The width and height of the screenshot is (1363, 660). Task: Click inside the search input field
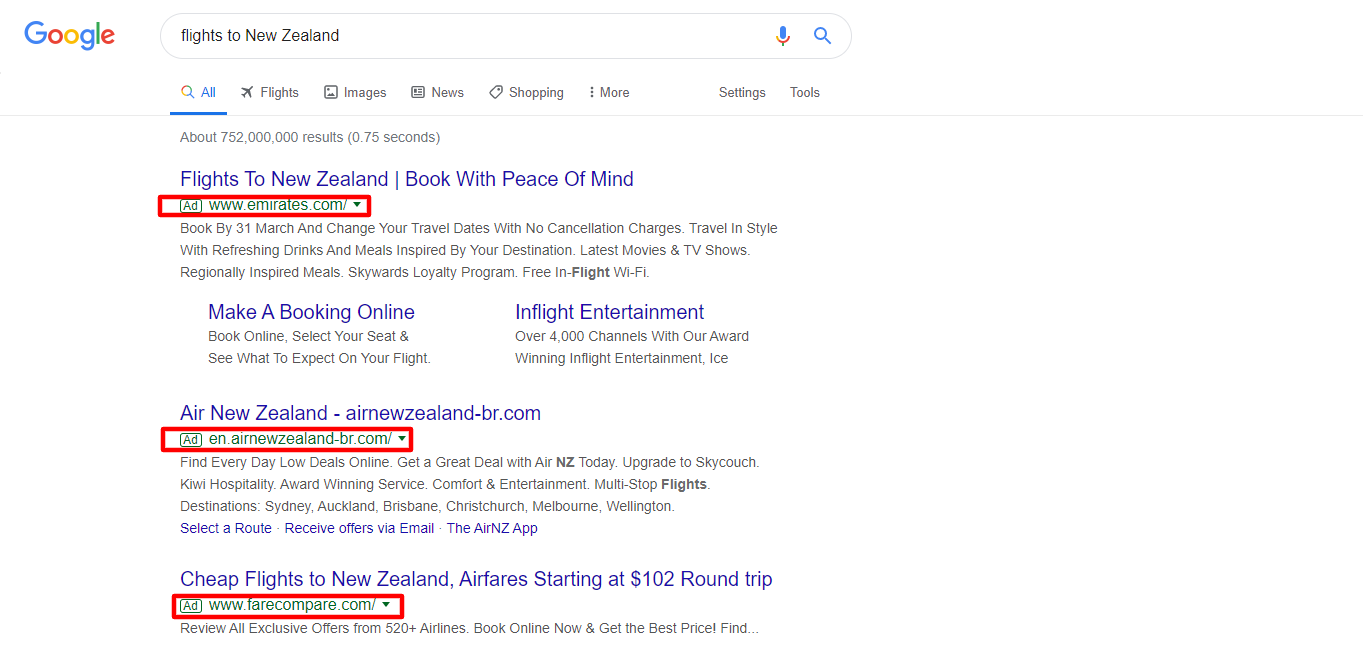click(450, 35)
